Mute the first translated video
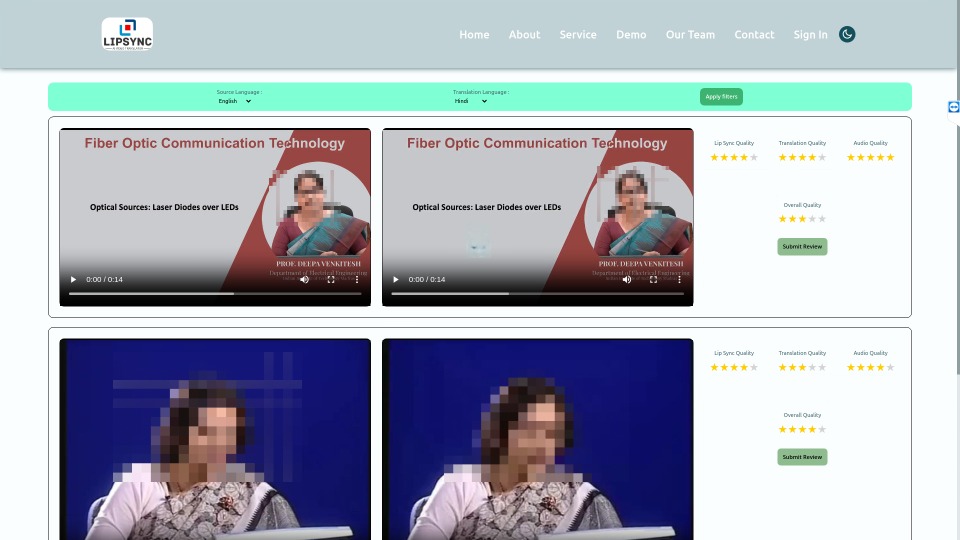960x540 pixels. coord(626,279)
